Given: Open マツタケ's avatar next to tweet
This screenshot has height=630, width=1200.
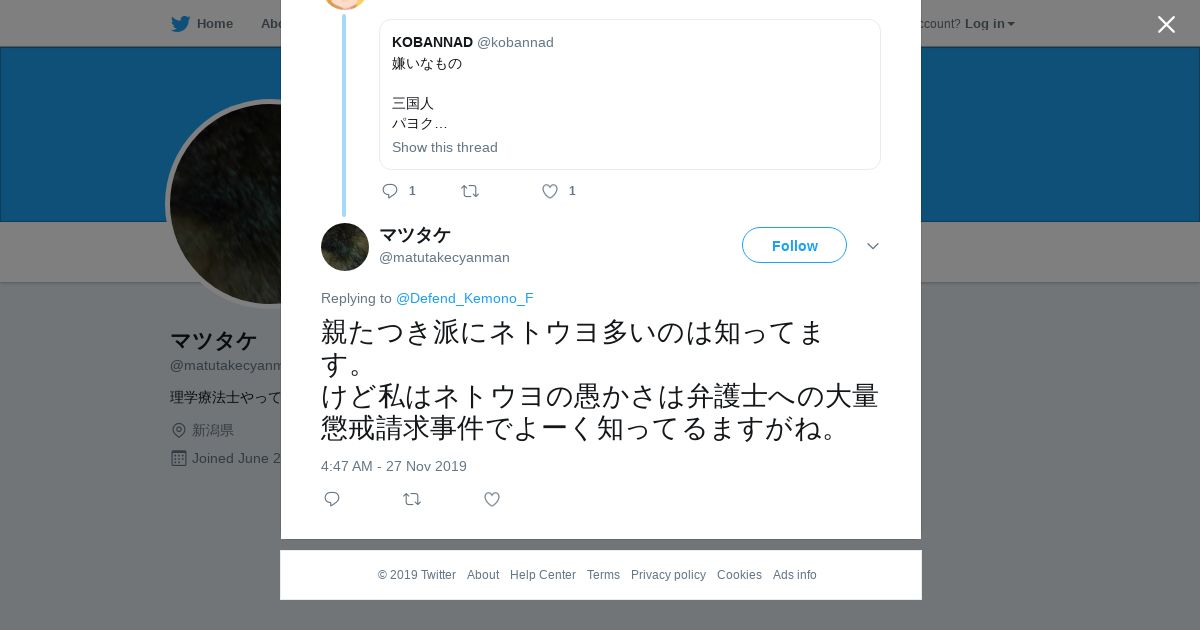Looking at the screenshot, I should [x=345, y=247].
